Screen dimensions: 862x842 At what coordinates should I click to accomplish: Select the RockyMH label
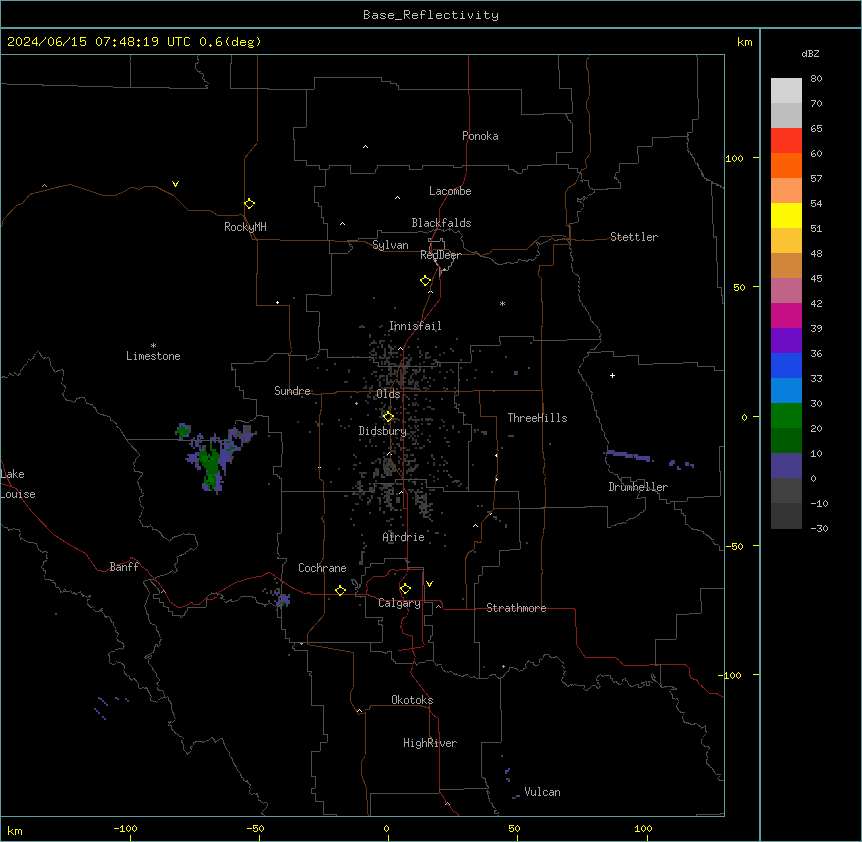pyautogui.click(x=245, y=227)
